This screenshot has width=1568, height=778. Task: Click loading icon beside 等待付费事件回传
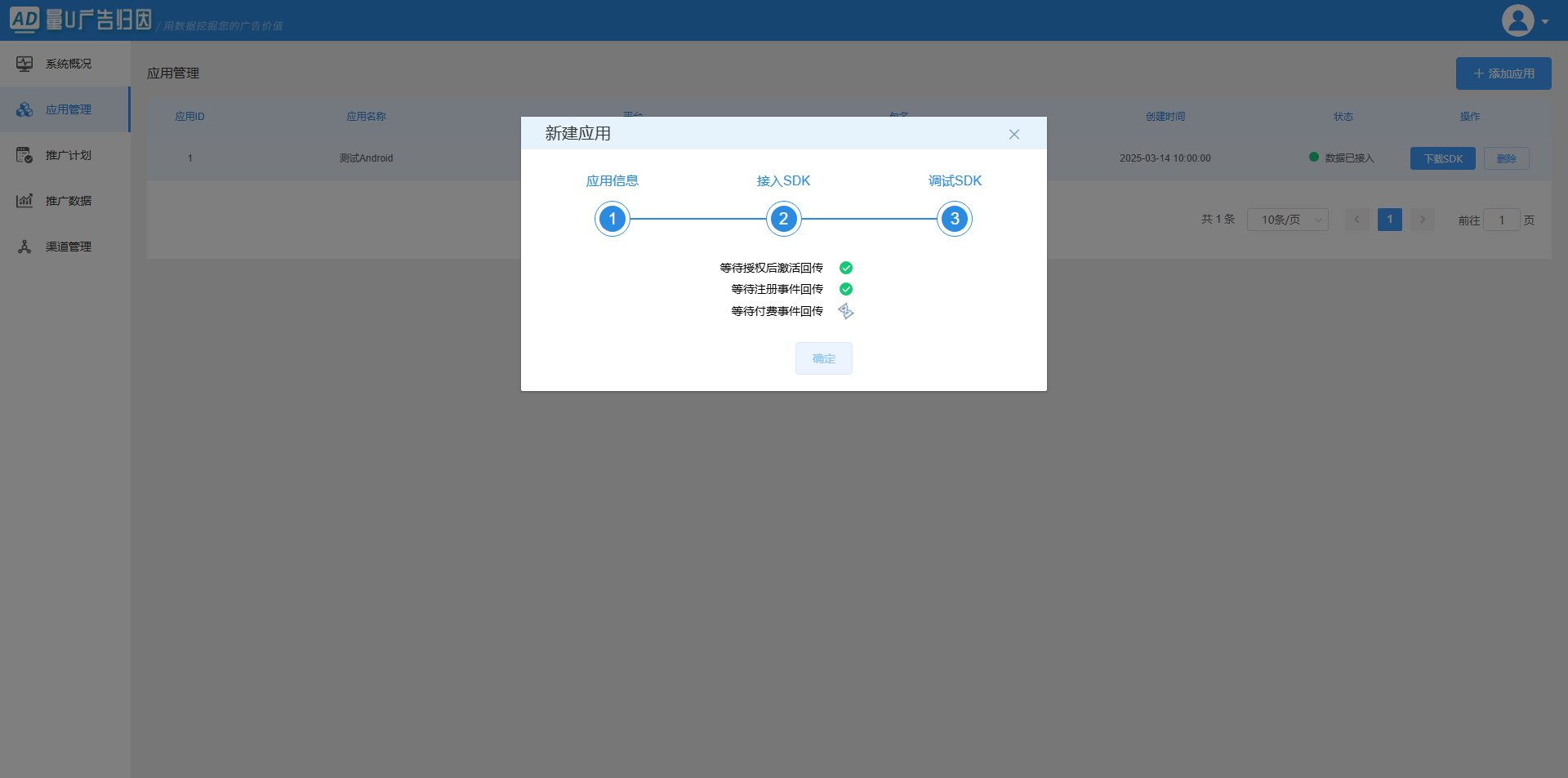846,311
